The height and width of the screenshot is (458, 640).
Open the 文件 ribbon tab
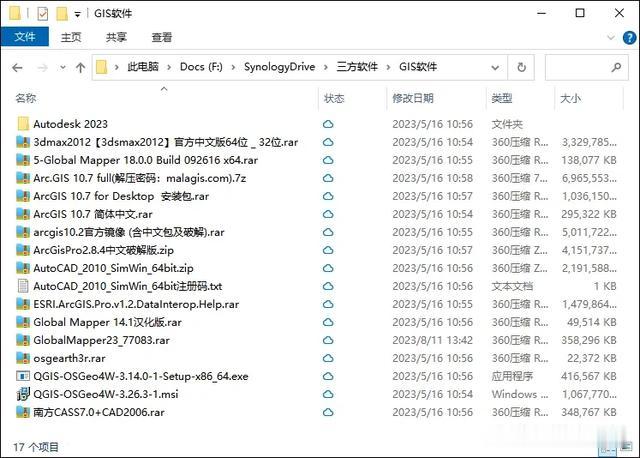(24, 37)
